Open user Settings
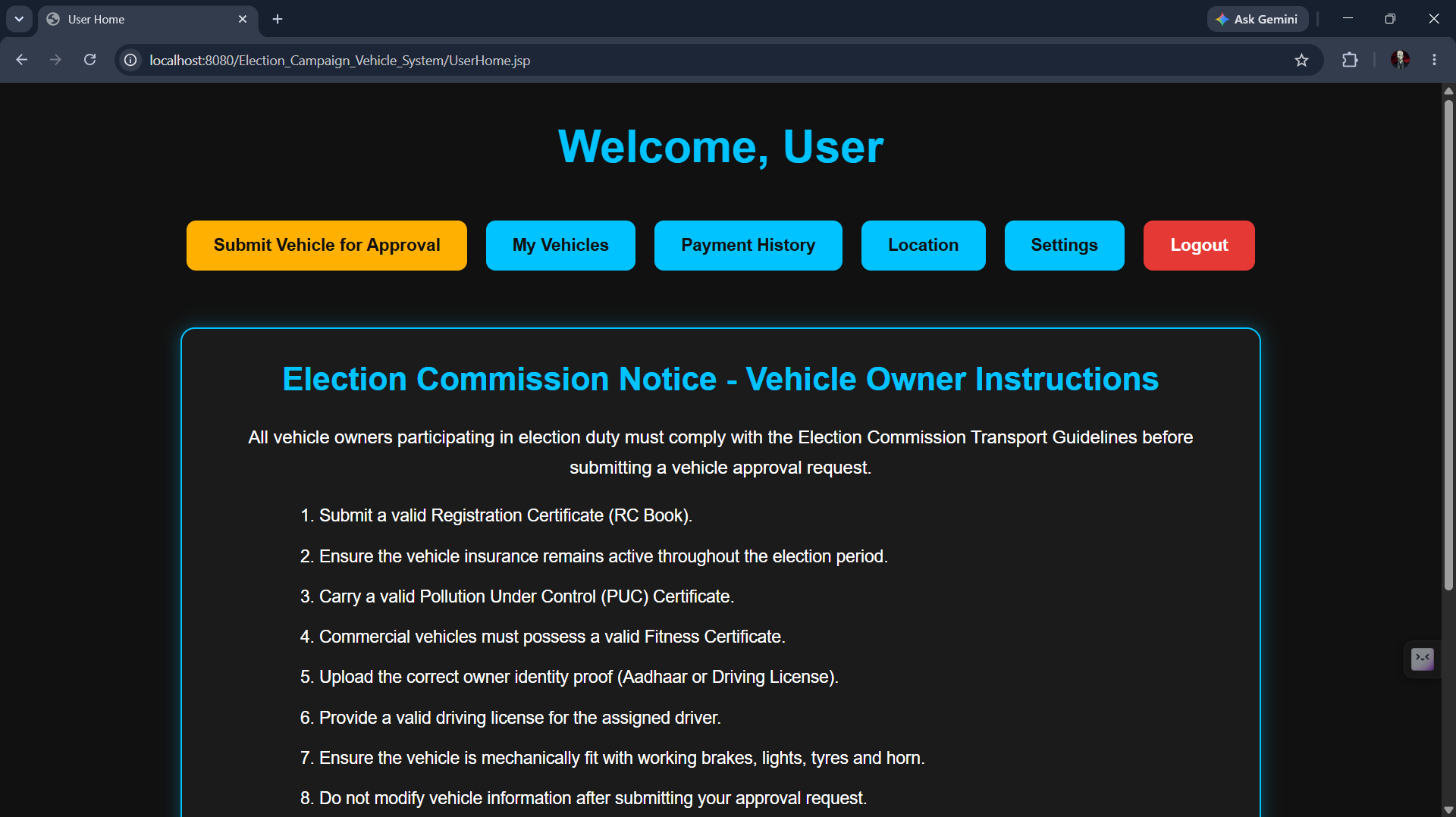 coord(1064,246)
